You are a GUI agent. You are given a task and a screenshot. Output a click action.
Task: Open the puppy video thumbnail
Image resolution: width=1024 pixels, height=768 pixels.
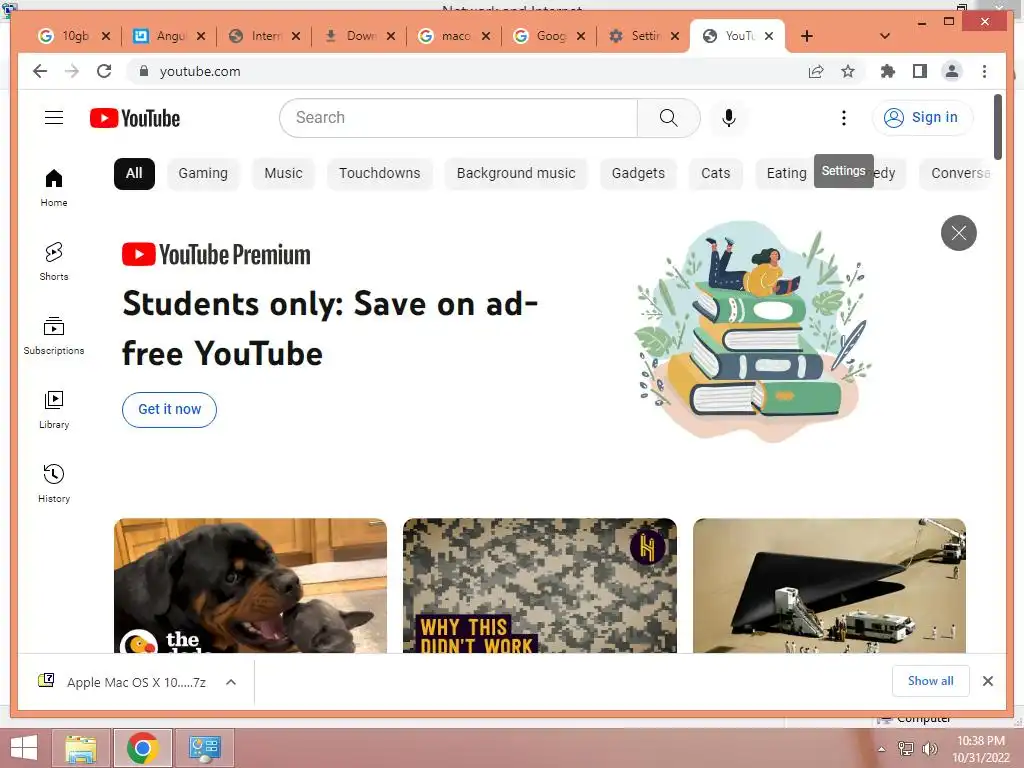[250, 585]
